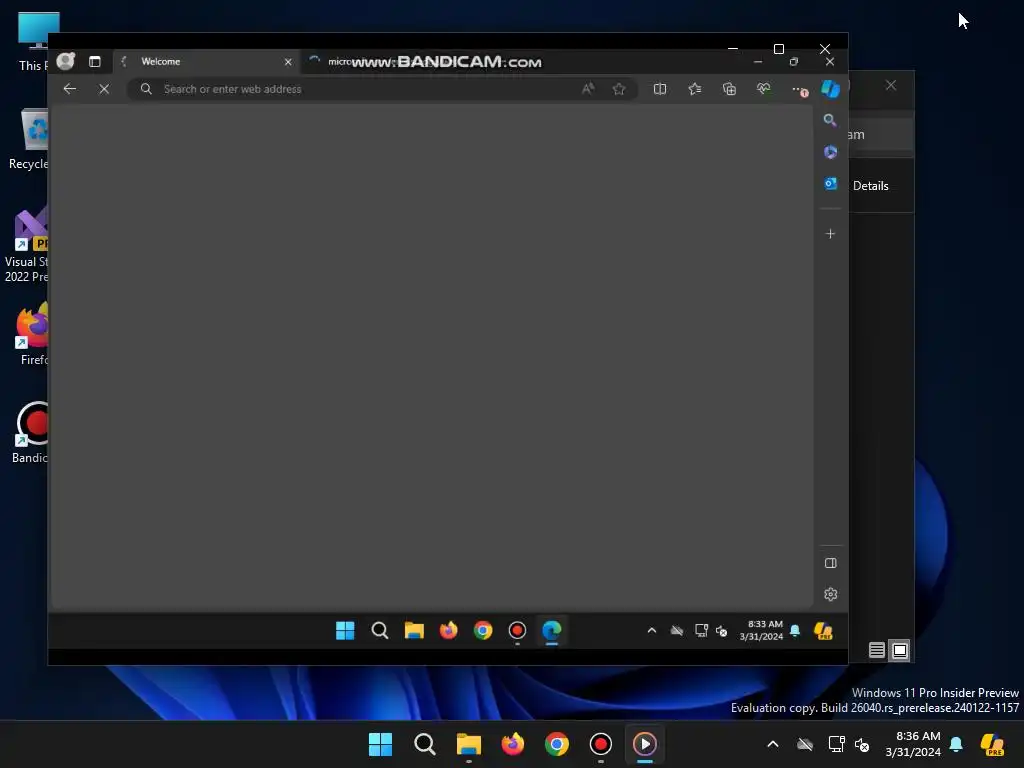Screen dimensions: 1024x768
Task: Open Edge split screen icon
Action: (x=660, y=89)
